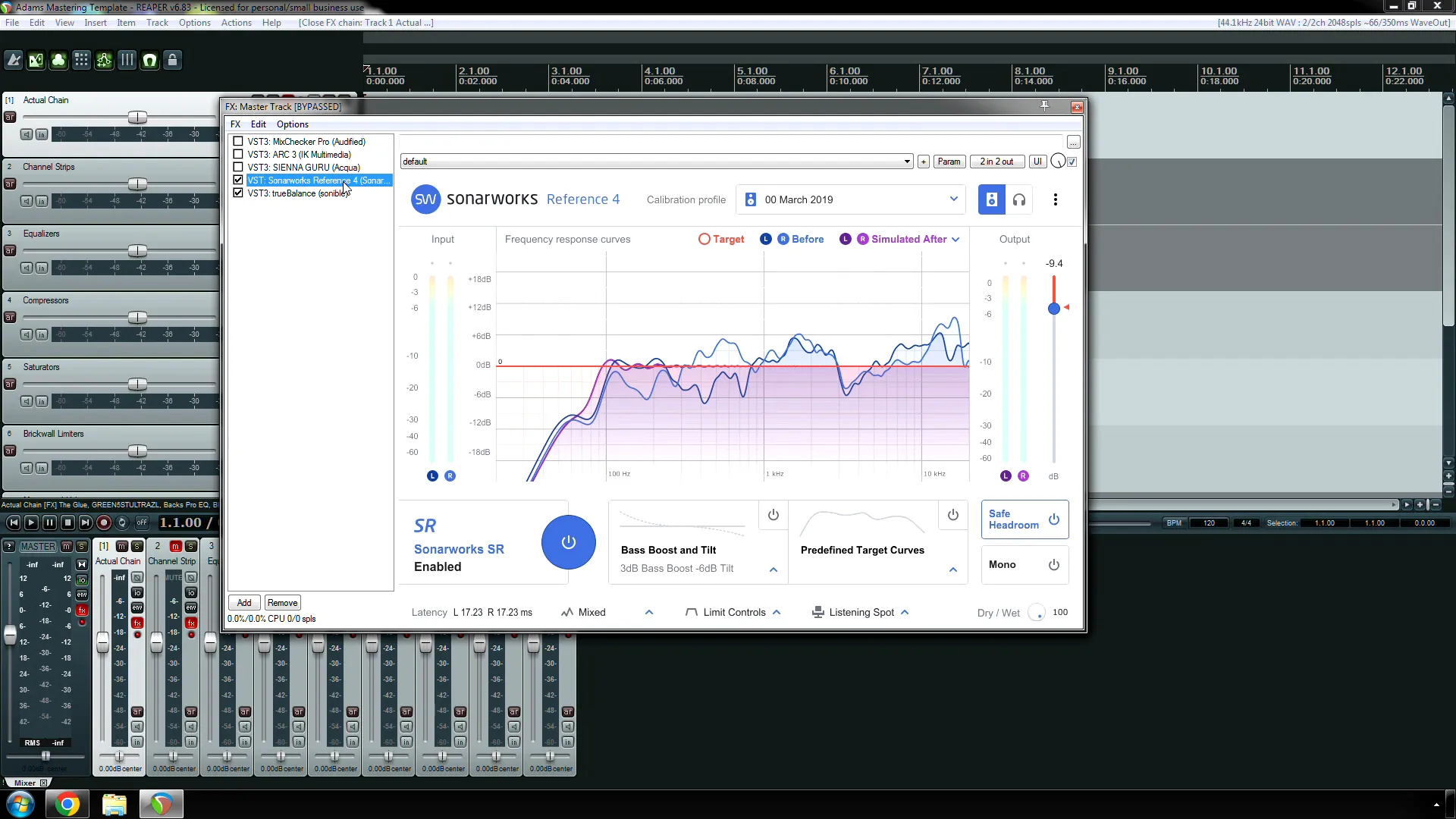Drag the output level slider at -9.4
Image resolution: width=1456 pixels, height=819 pixels.
[x=1054, y=309]
